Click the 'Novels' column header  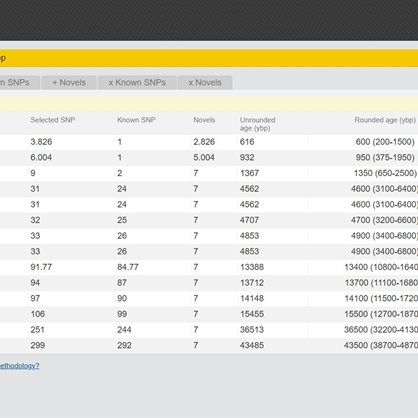204,120
